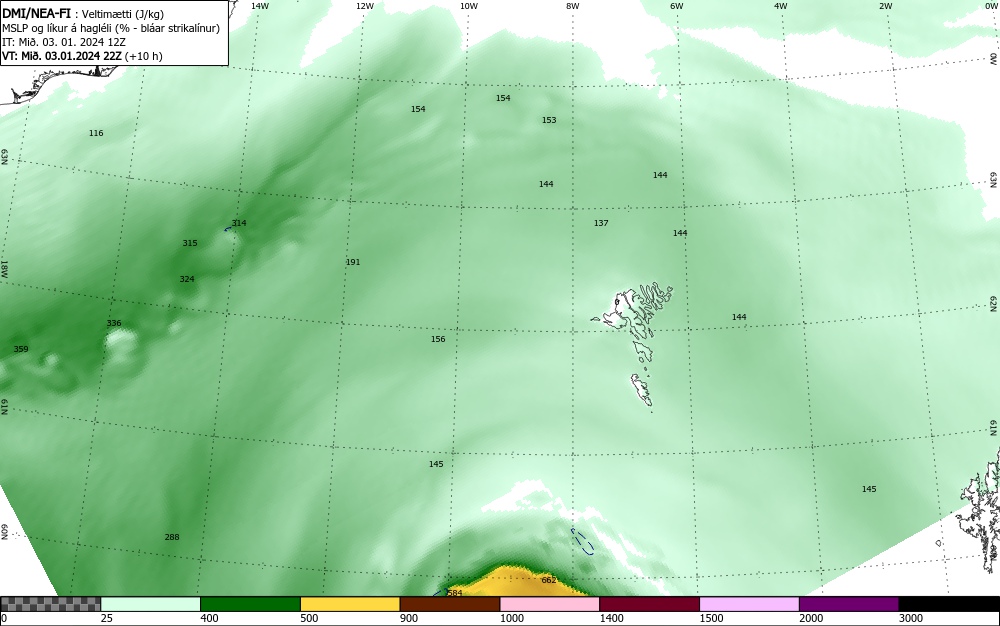This screenshot has height=626, width=1000.
Task: Select the 12W longitude label
Action: point(364,6)
